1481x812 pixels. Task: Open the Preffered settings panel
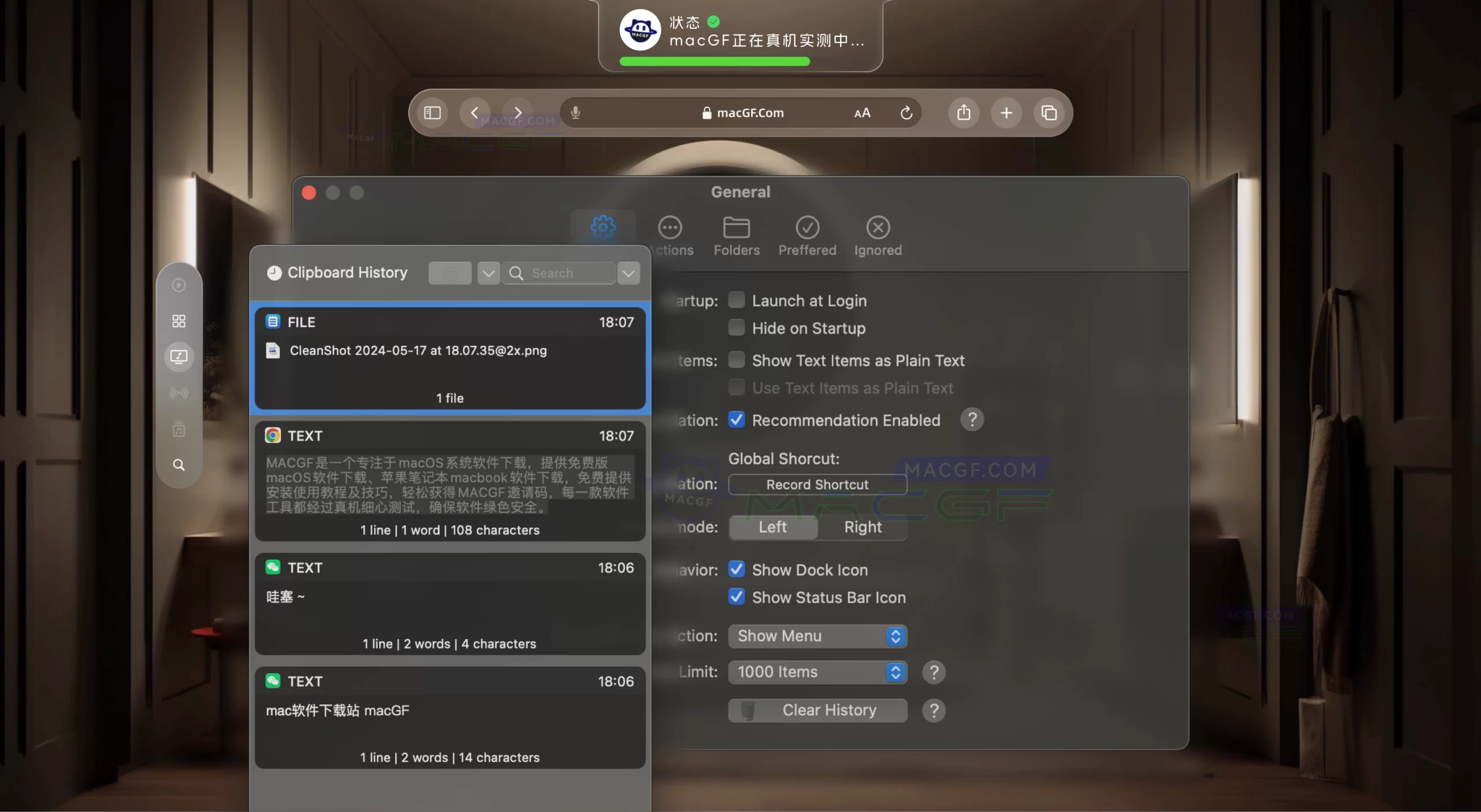pos(807,235)
